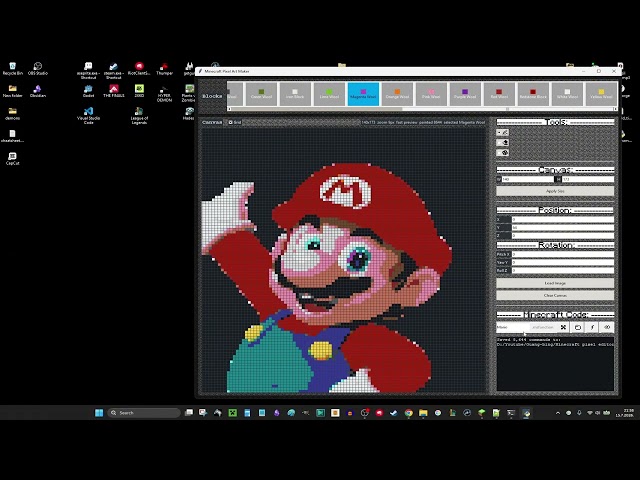This screenshot has height=480, width=640.
Task: Click the Clear Canvas button
Action: tap(555, 296)
